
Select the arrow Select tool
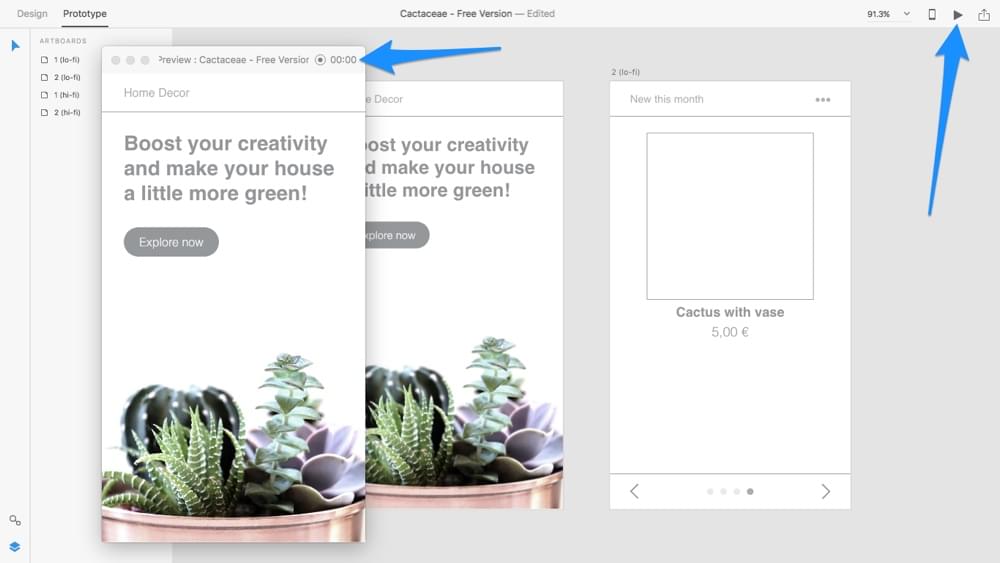coord(15,46)
